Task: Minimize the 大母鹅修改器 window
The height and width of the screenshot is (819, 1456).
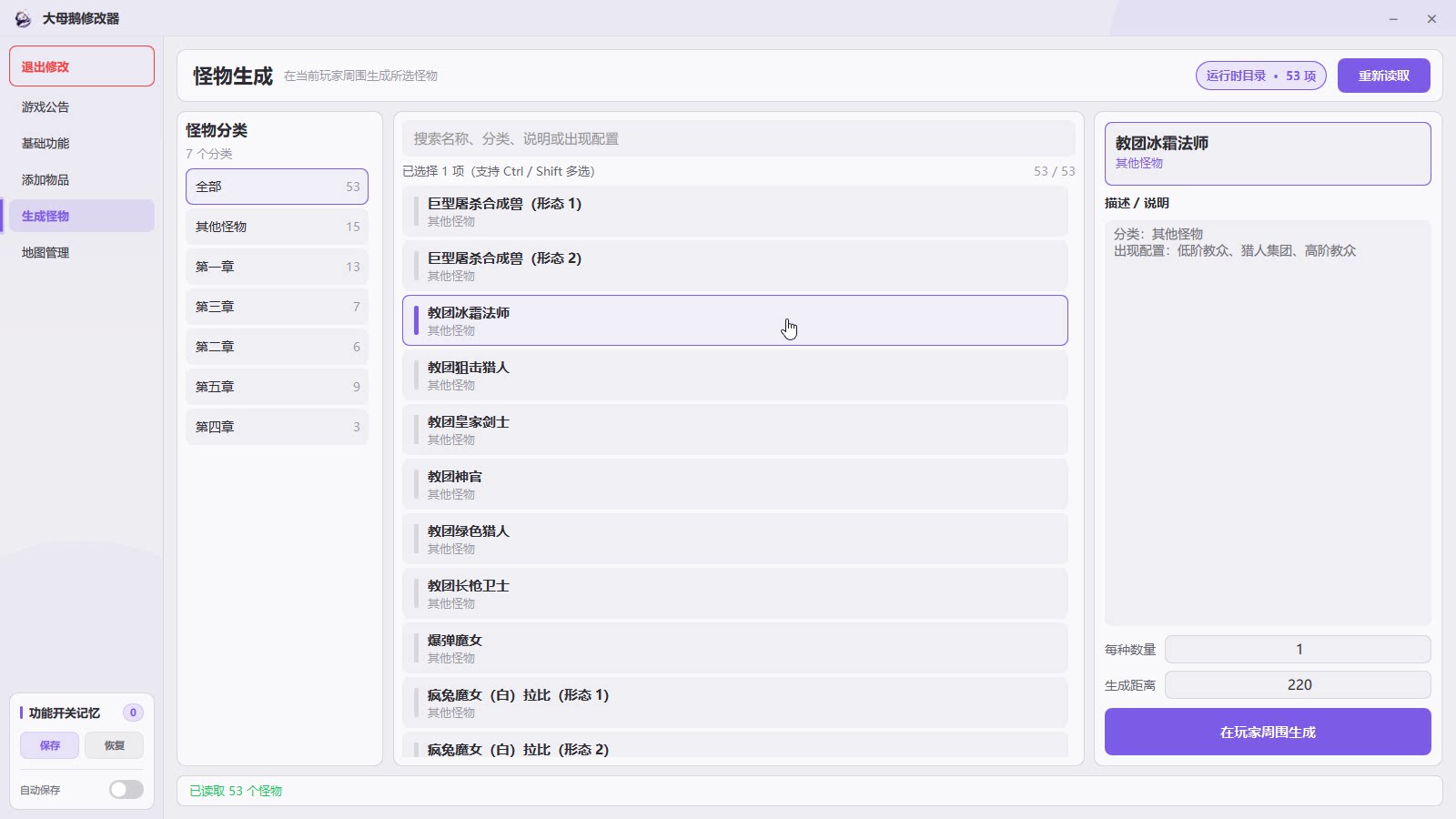Action: [1393, 18]
